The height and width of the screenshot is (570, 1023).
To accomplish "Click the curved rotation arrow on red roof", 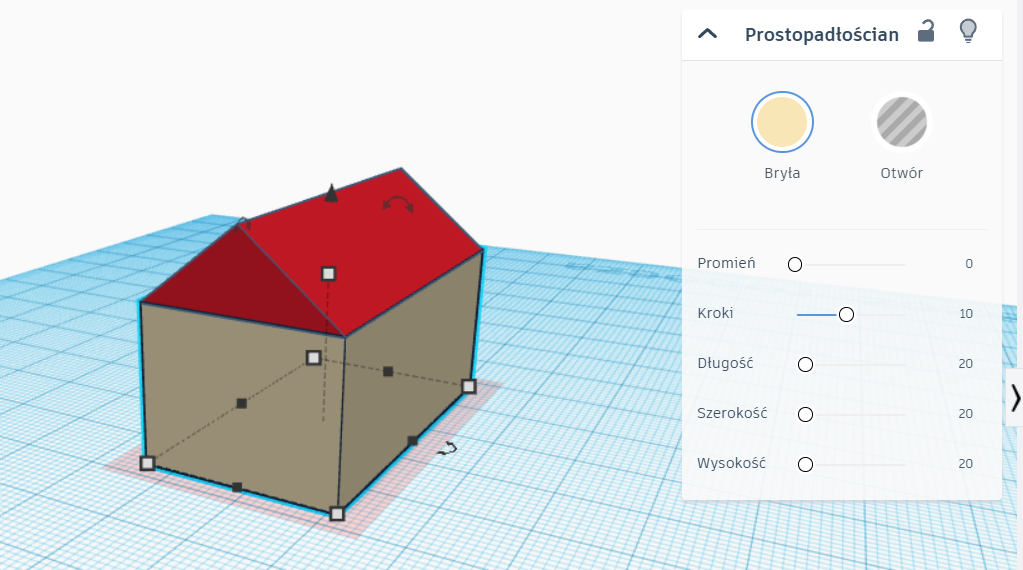I will click(x=398, y=204).
